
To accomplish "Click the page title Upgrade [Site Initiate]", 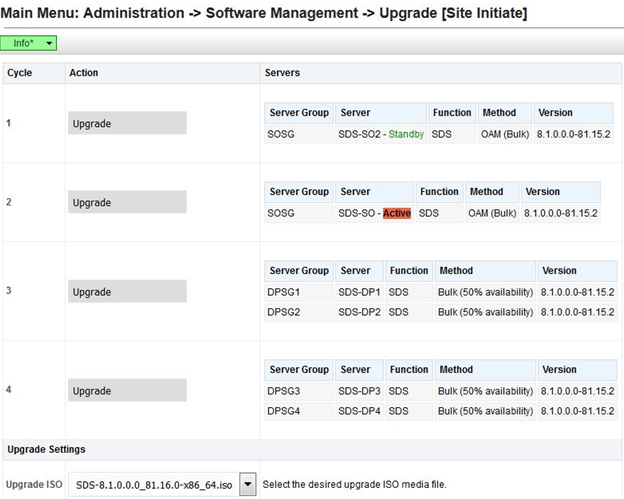I will (453, 13).
